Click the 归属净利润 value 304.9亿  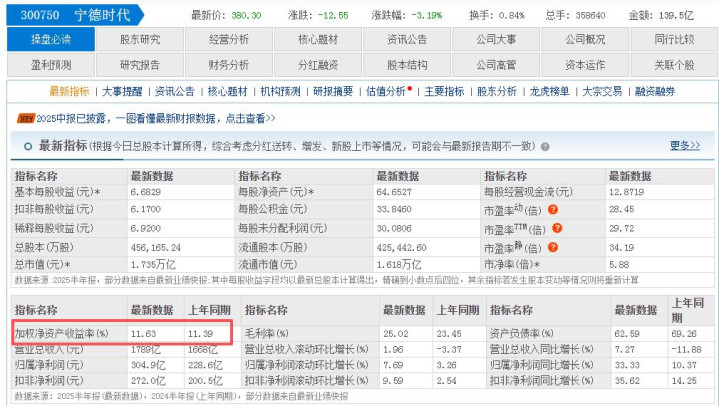tap(149, 365)
